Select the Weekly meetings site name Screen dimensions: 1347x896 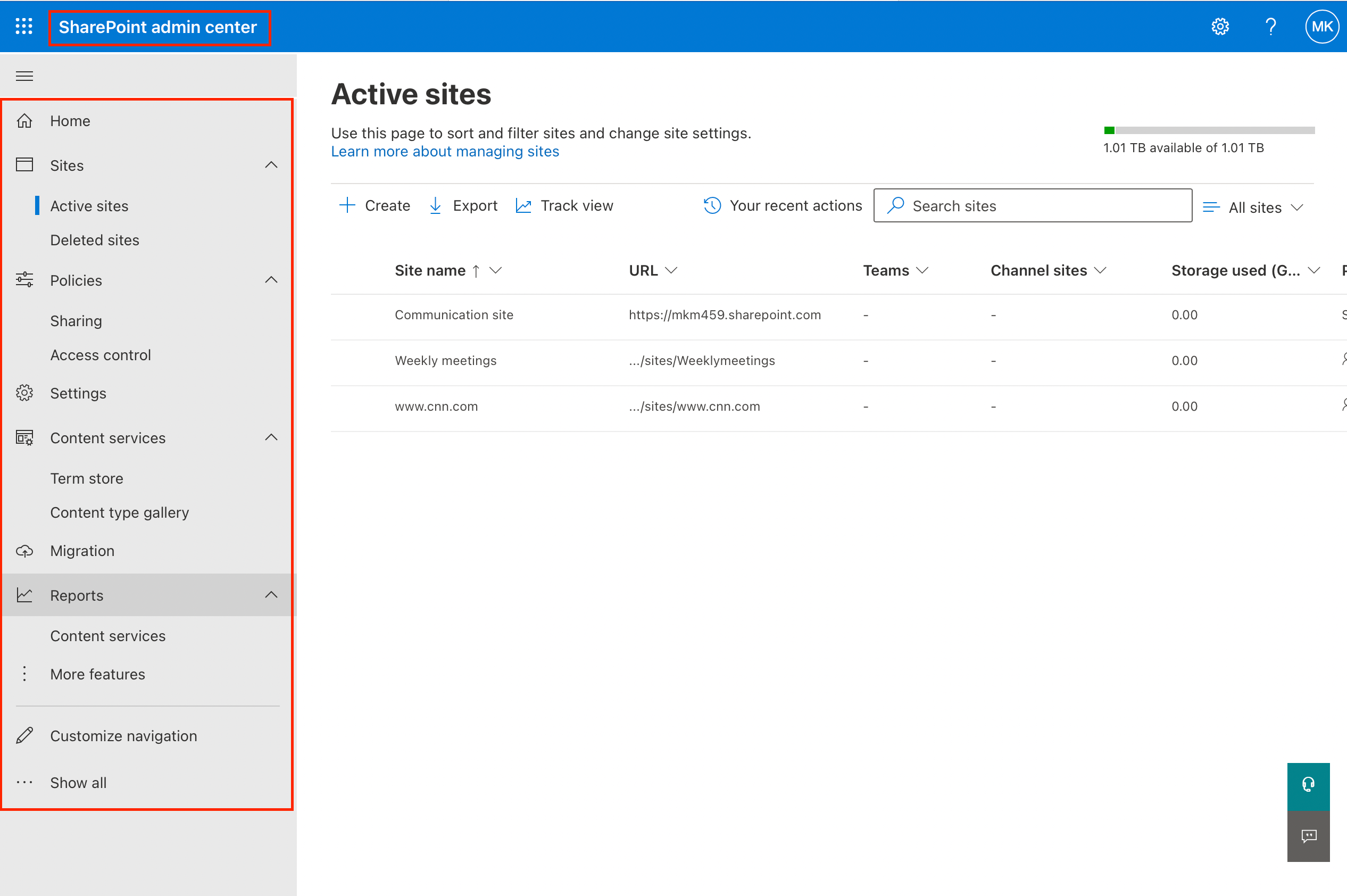coord(446,361)
